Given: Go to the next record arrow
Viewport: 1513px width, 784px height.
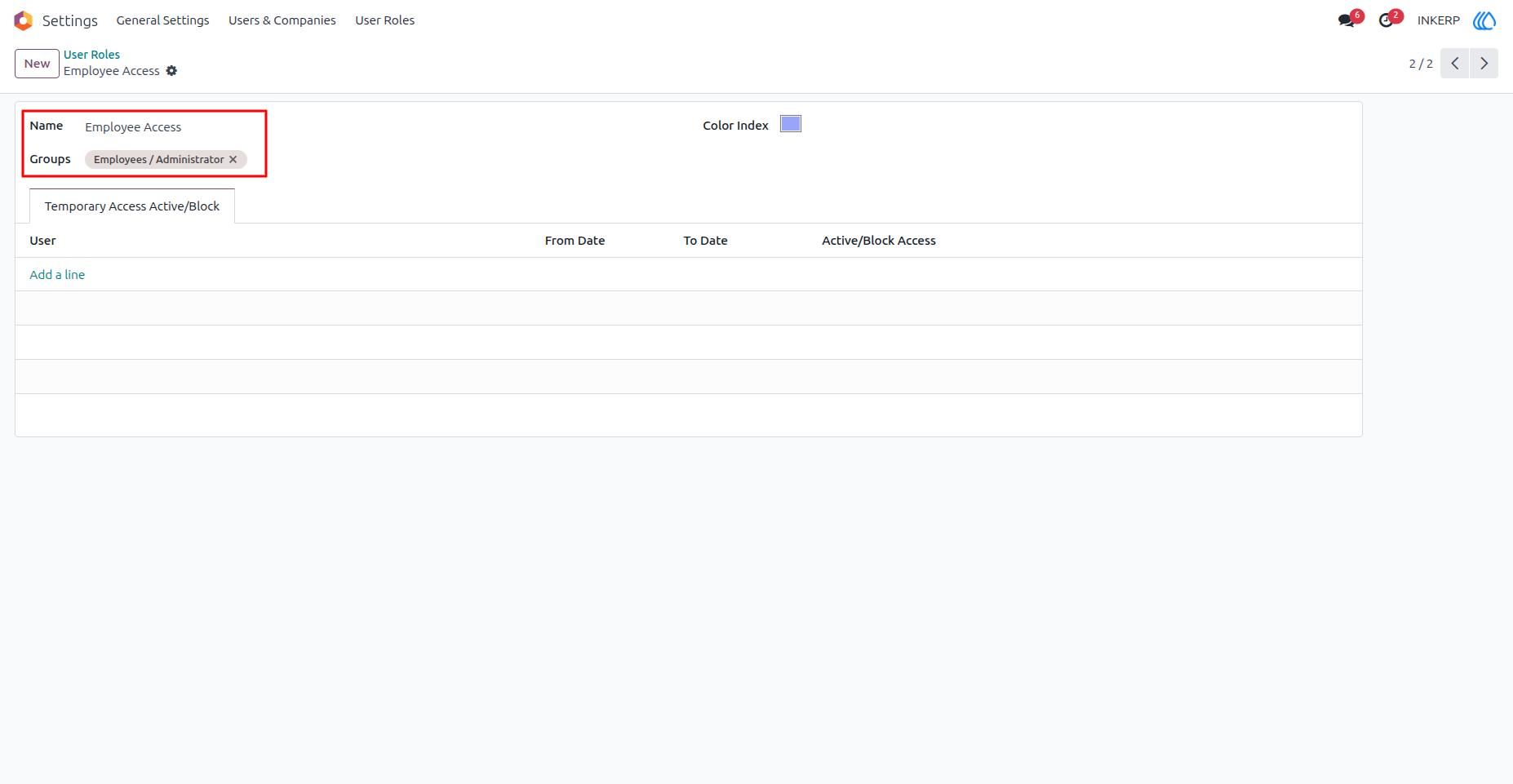Looking at the screenshot, I should (x=1484, y=64).
